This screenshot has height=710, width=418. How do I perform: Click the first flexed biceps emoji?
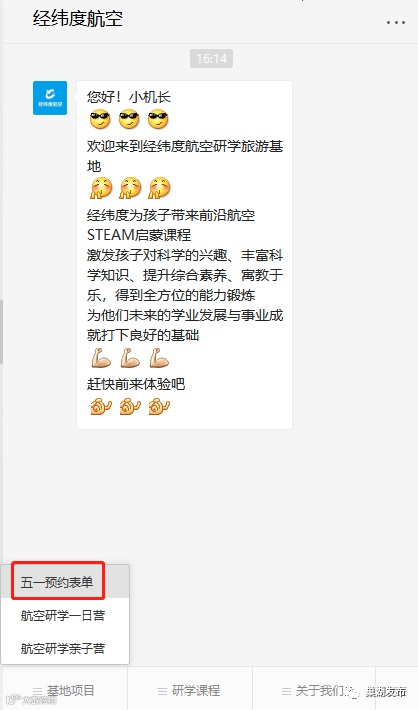pos(101,358)
